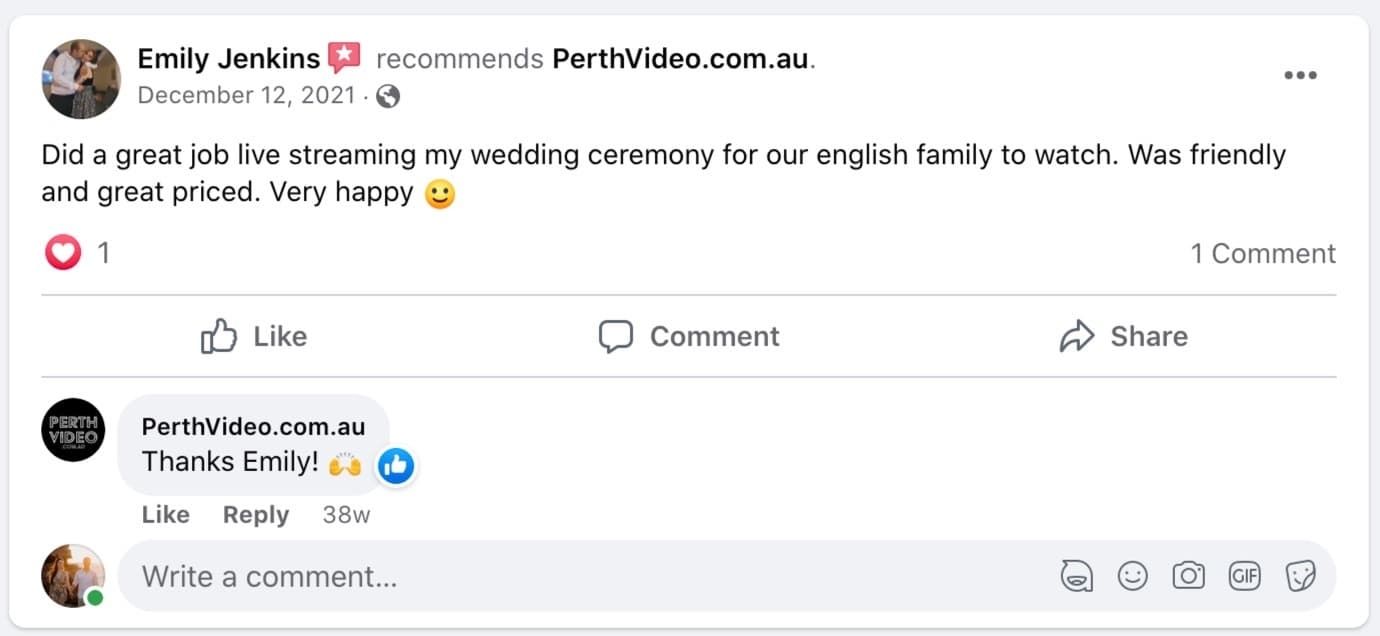Click the thumbs-up reaction on PerthVideo's comment
1380x636 pixels.
click(x=396, y=465)
